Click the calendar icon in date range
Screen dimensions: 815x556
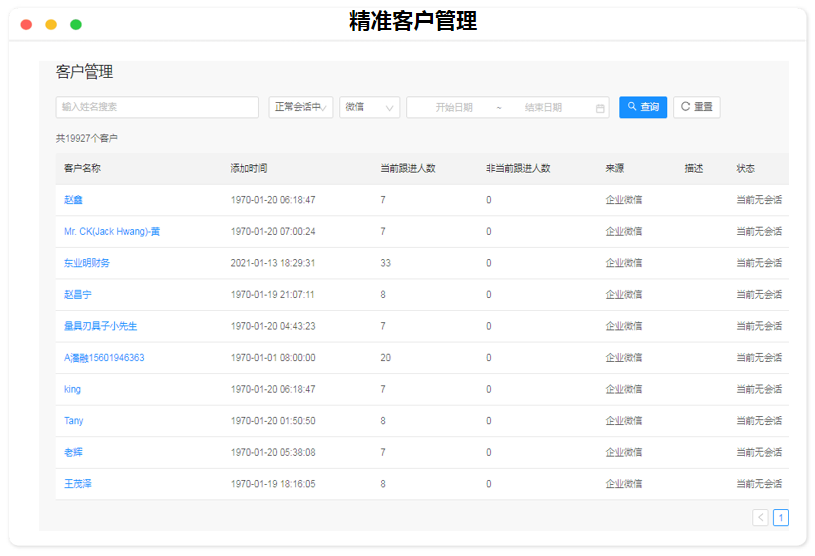click(600, 108)
